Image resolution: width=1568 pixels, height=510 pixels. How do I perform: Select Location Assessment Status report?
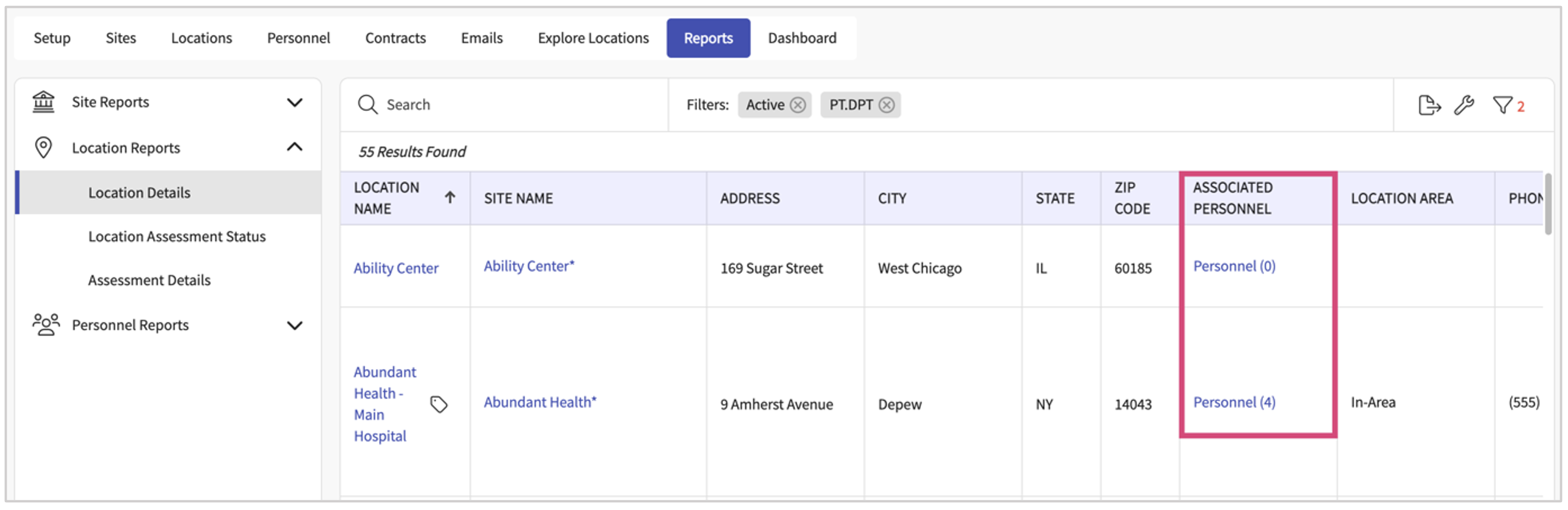(x=177, y=237)
